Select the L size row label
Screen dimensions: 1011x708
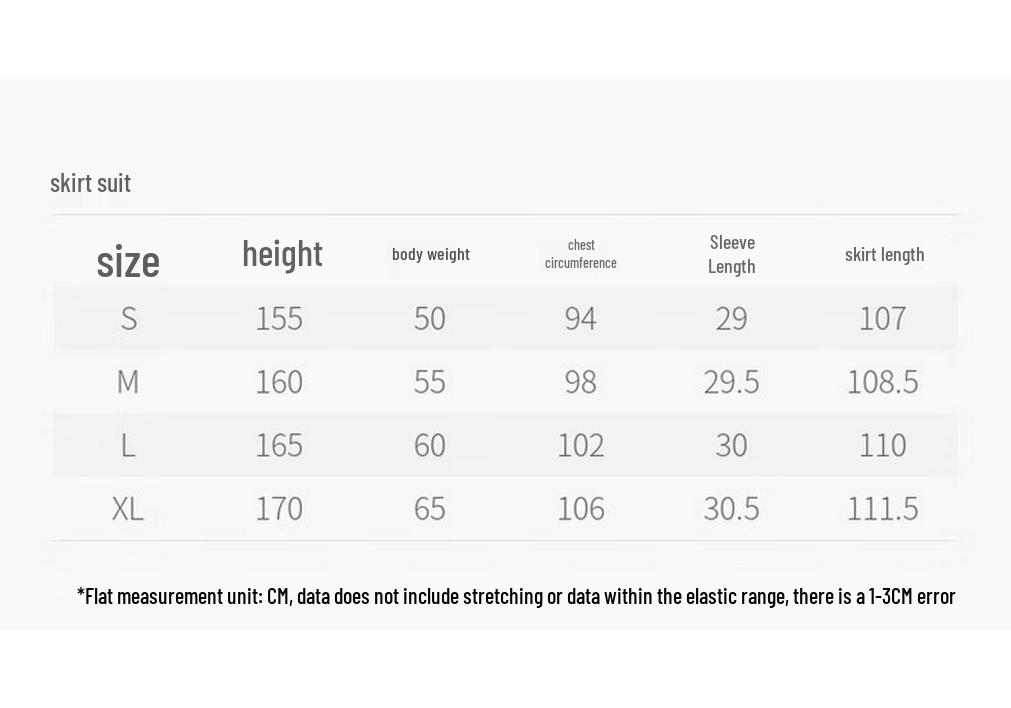tap(128, 445)
